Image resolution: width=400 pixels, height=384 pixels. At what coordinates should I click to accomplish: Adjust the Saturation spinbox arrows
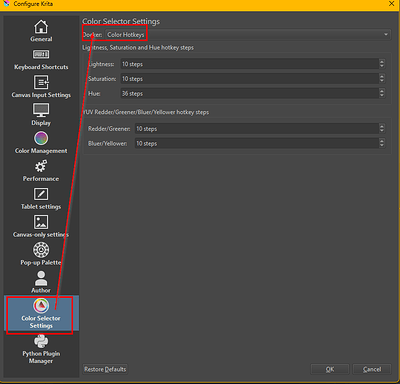coord(382,79)
